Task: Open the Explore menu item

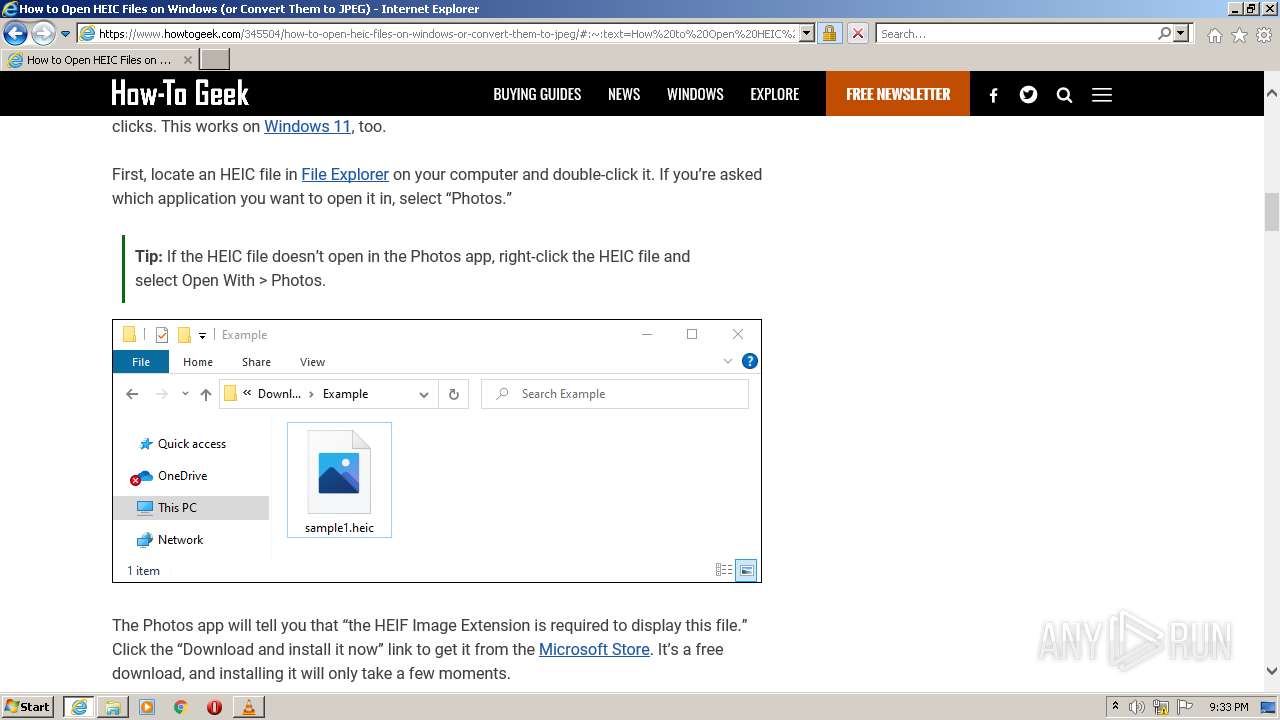Action: (775, 94)
